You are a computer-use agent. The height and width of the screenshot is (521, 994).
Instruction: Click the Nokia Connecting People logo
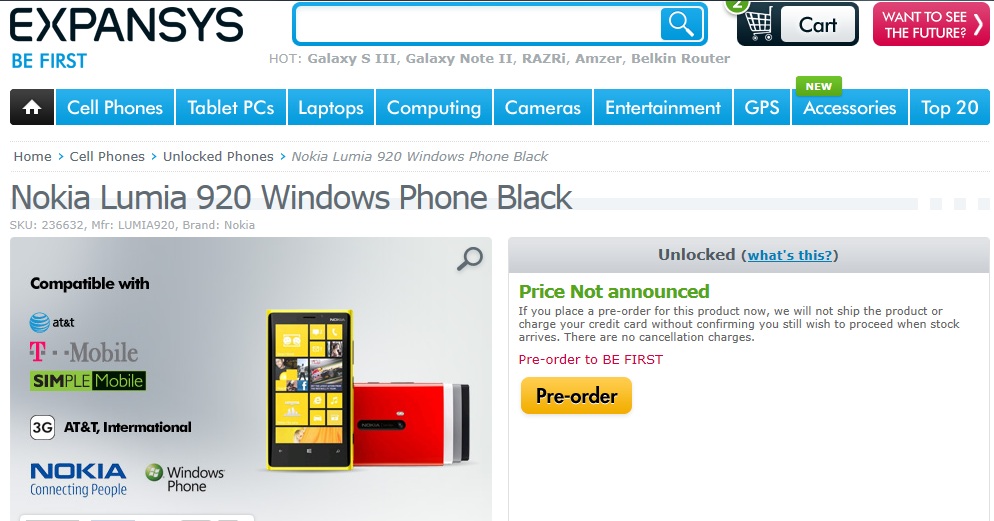click(79, 479)
